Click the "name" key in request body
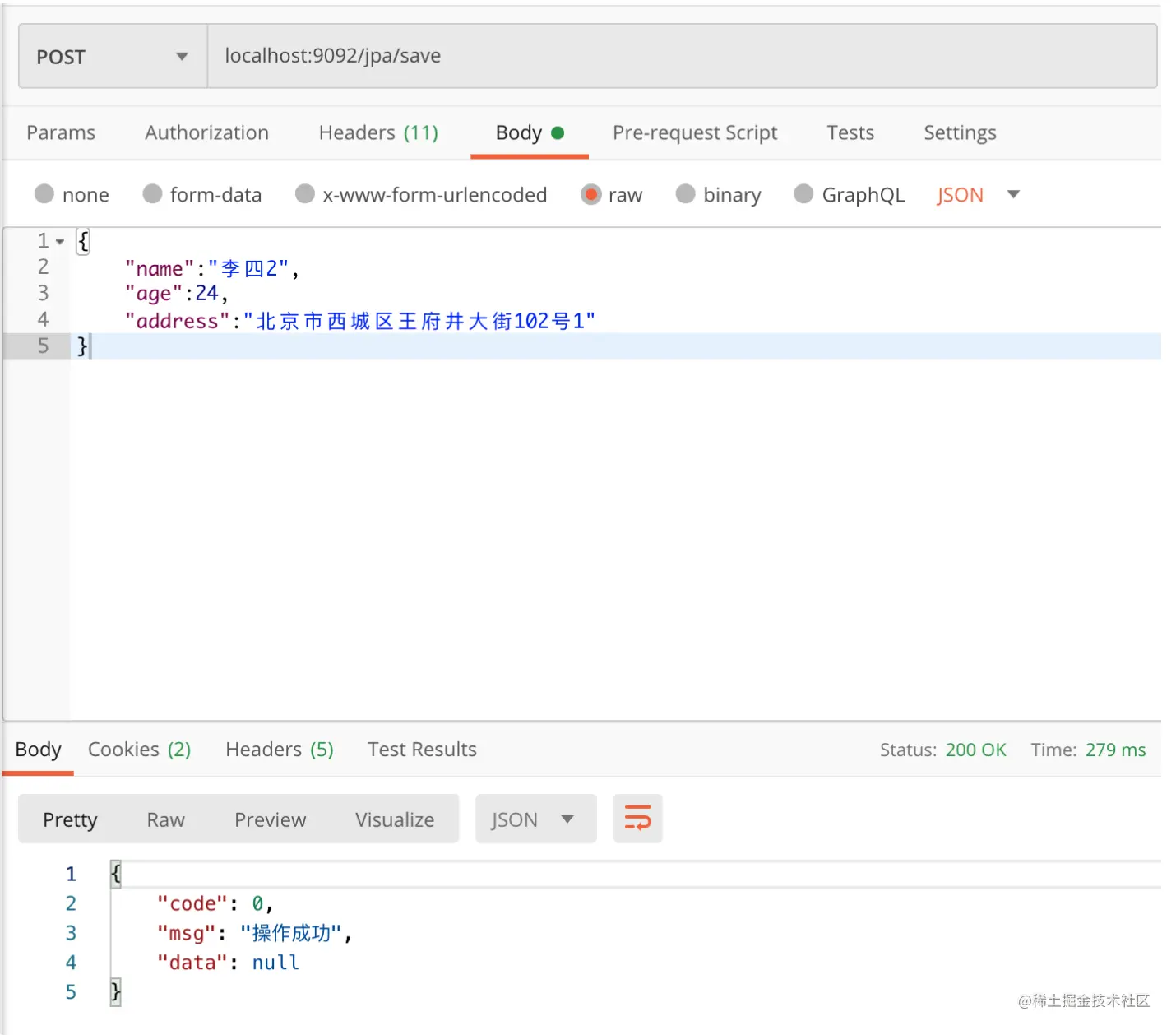Viewport: 1176px width, 1035px height. (160, 268)
